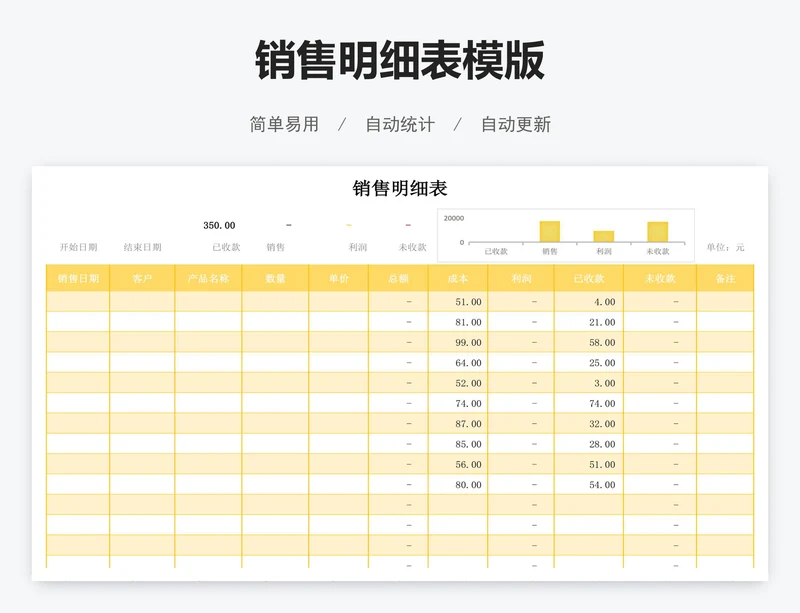
Task: Select the 21.00 received cell
Action: click(589, 322)
